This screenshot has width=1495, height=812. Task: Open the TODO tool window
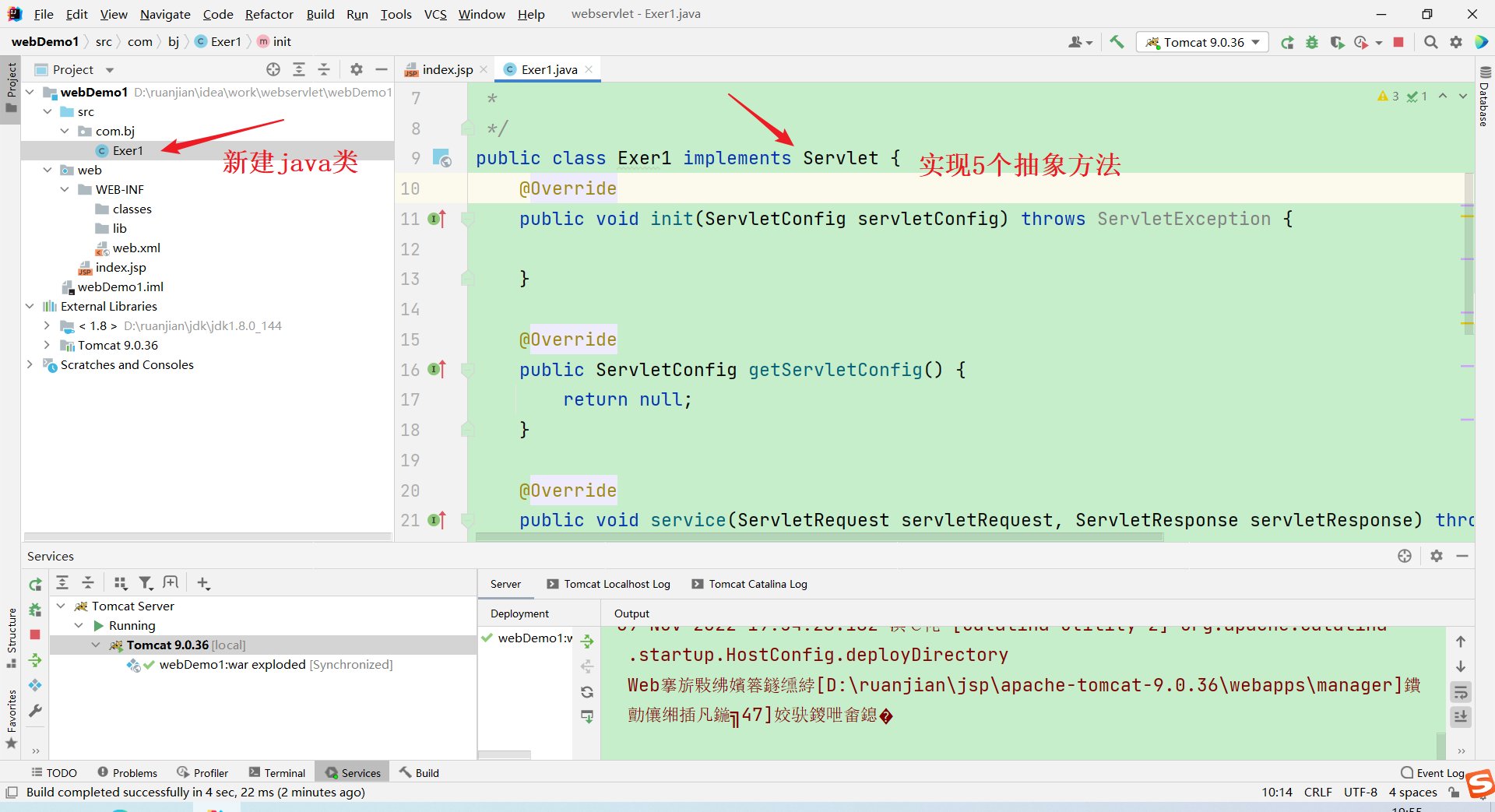coord(55,772)
